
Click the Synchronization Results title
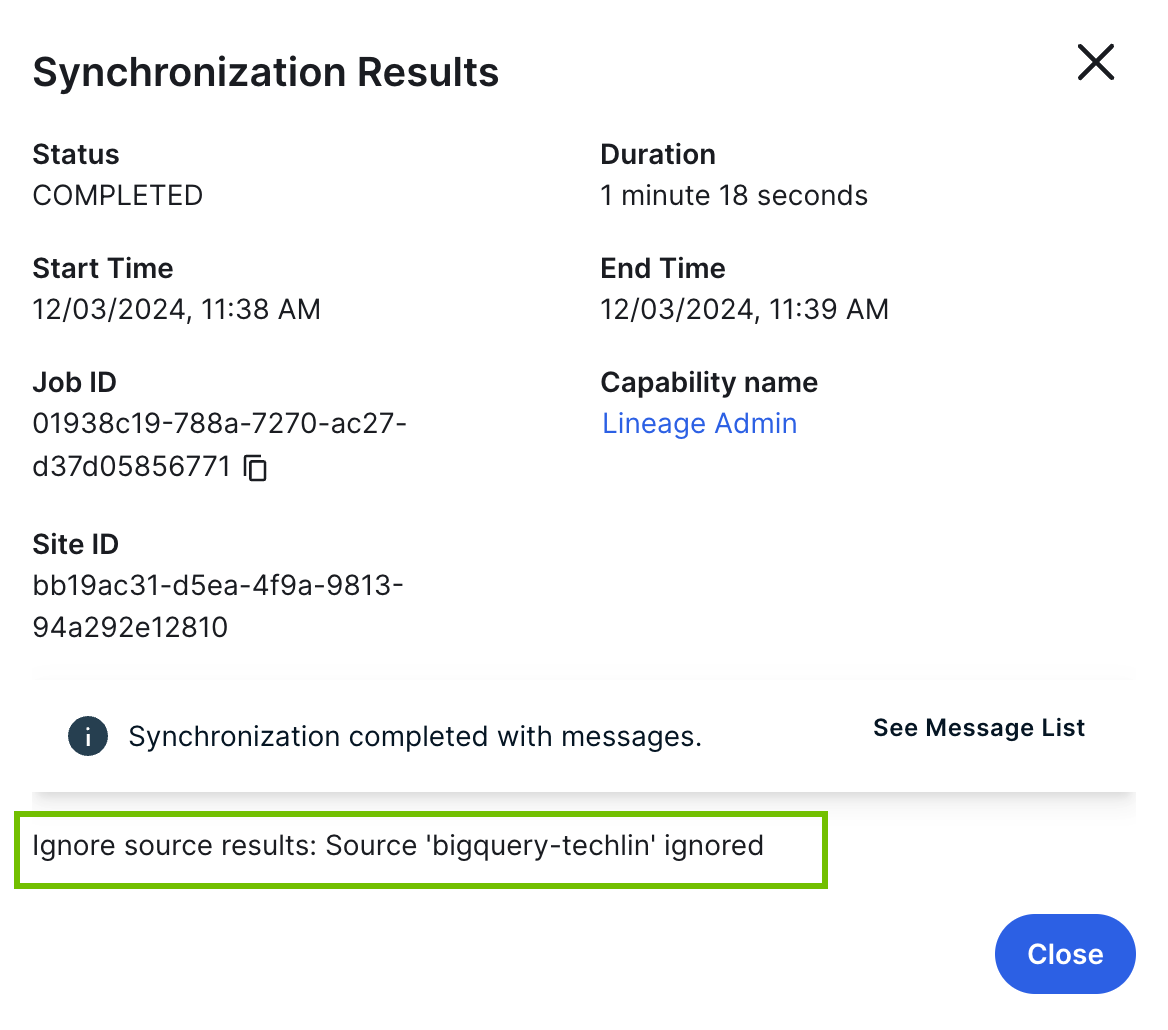pyautogui.click(x=265, y=73)
